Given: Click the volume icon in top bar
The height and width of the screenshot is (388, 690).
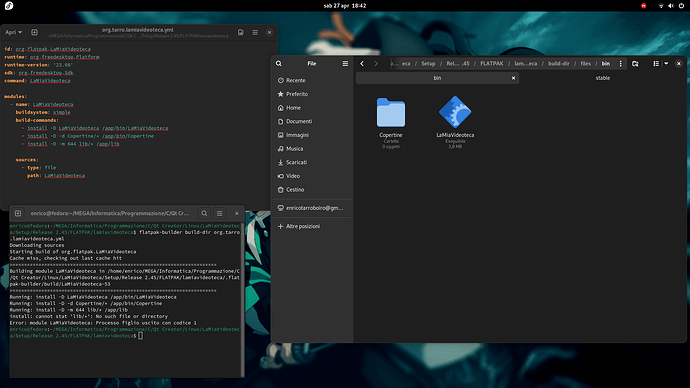Looking at the screenshot, I should tap(671, 6).
